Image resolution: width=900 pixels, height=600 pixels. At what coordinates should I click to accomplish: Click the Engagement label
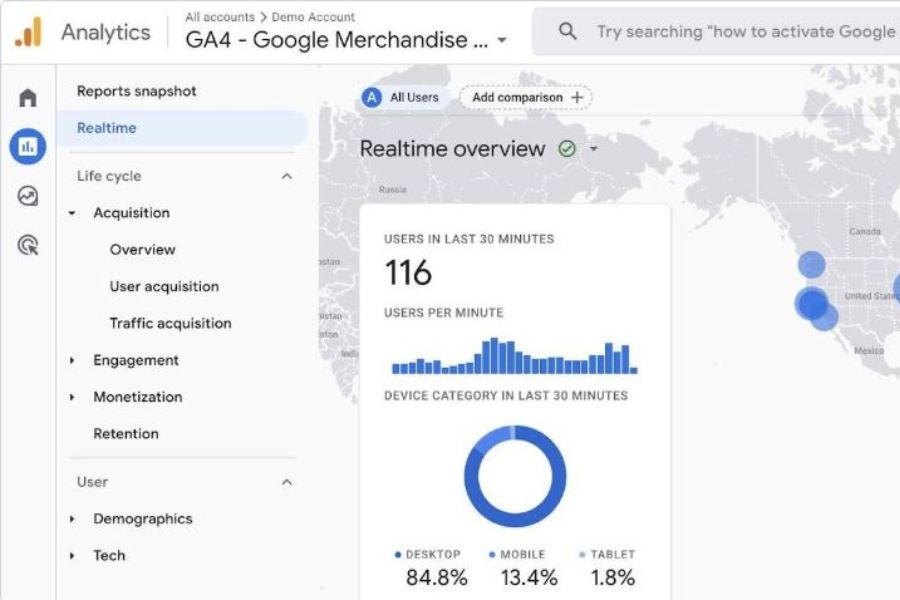pos(136,361)
